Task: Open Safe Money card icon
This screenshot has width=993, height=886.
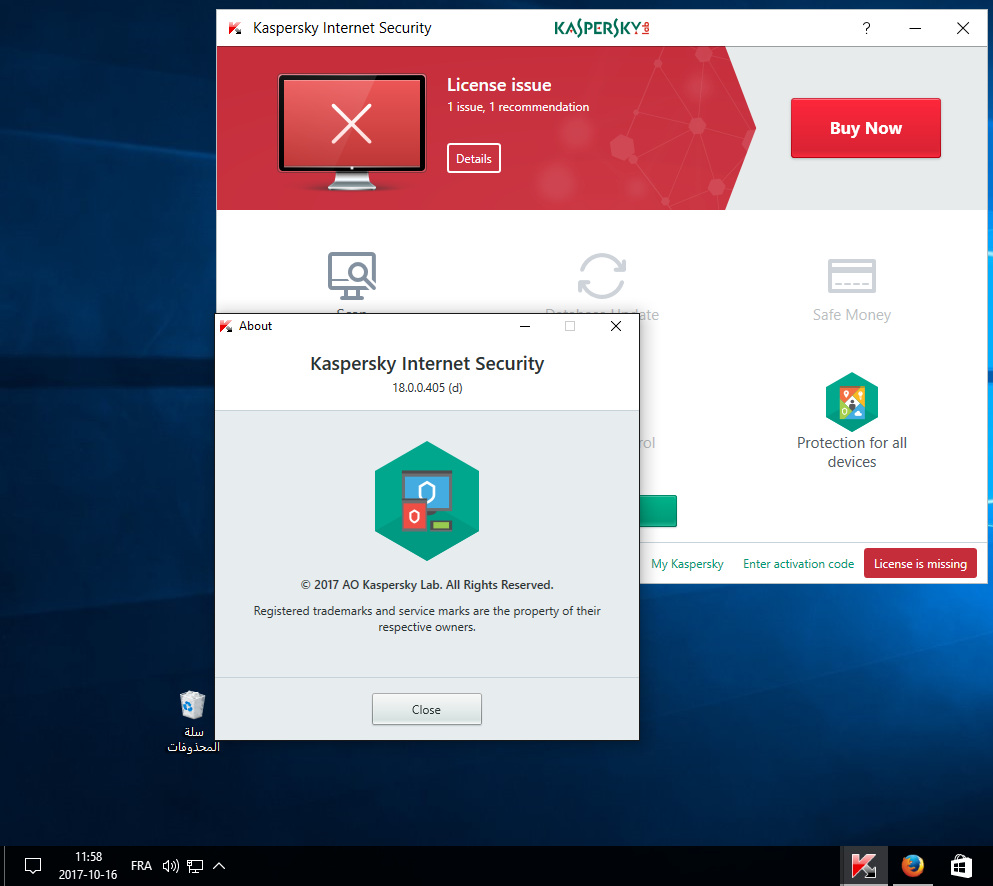Action: coord(852,275)
